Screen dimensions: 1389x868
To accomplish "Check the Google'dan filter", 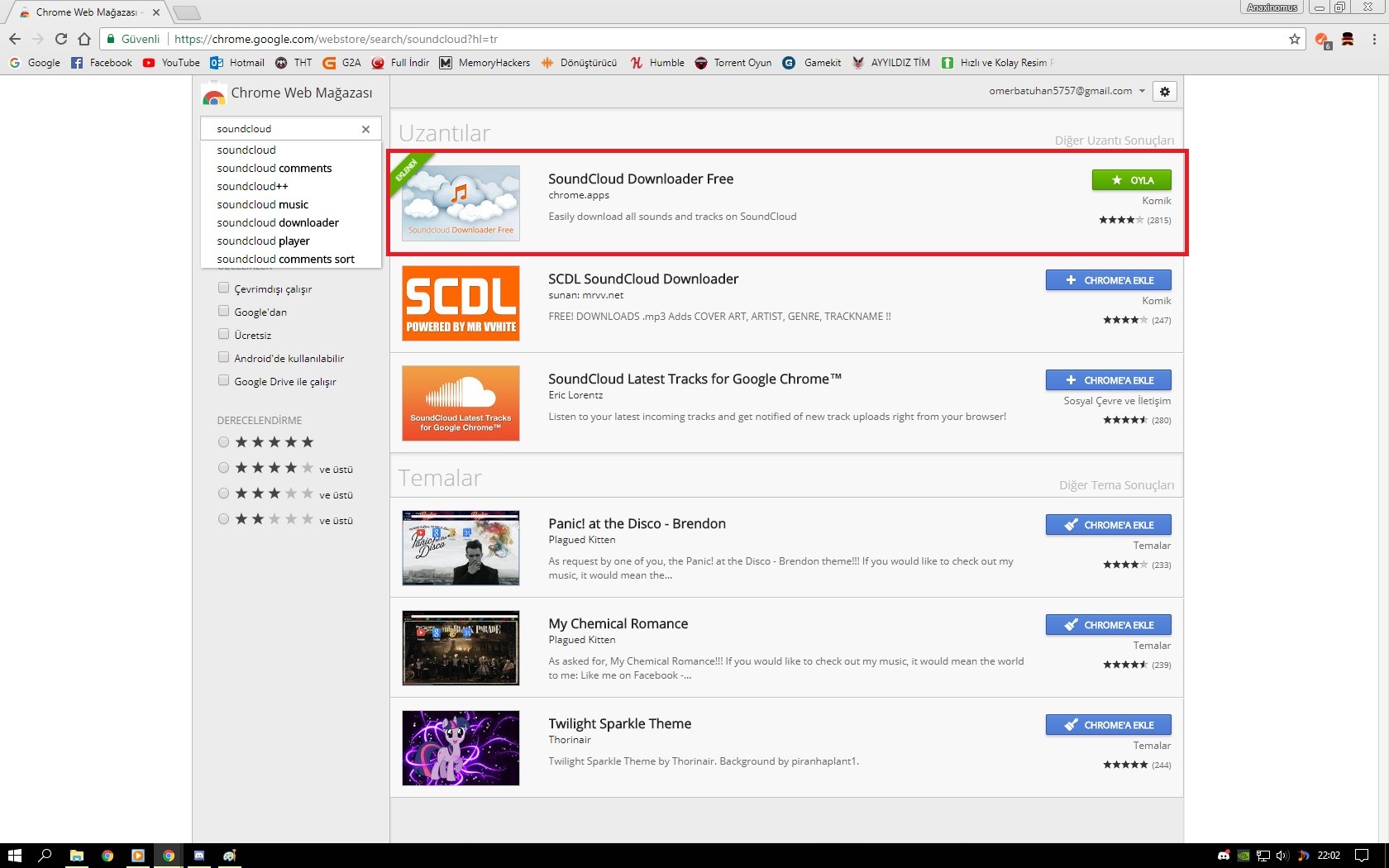I will pyautogui.click(x=223, y=311).
